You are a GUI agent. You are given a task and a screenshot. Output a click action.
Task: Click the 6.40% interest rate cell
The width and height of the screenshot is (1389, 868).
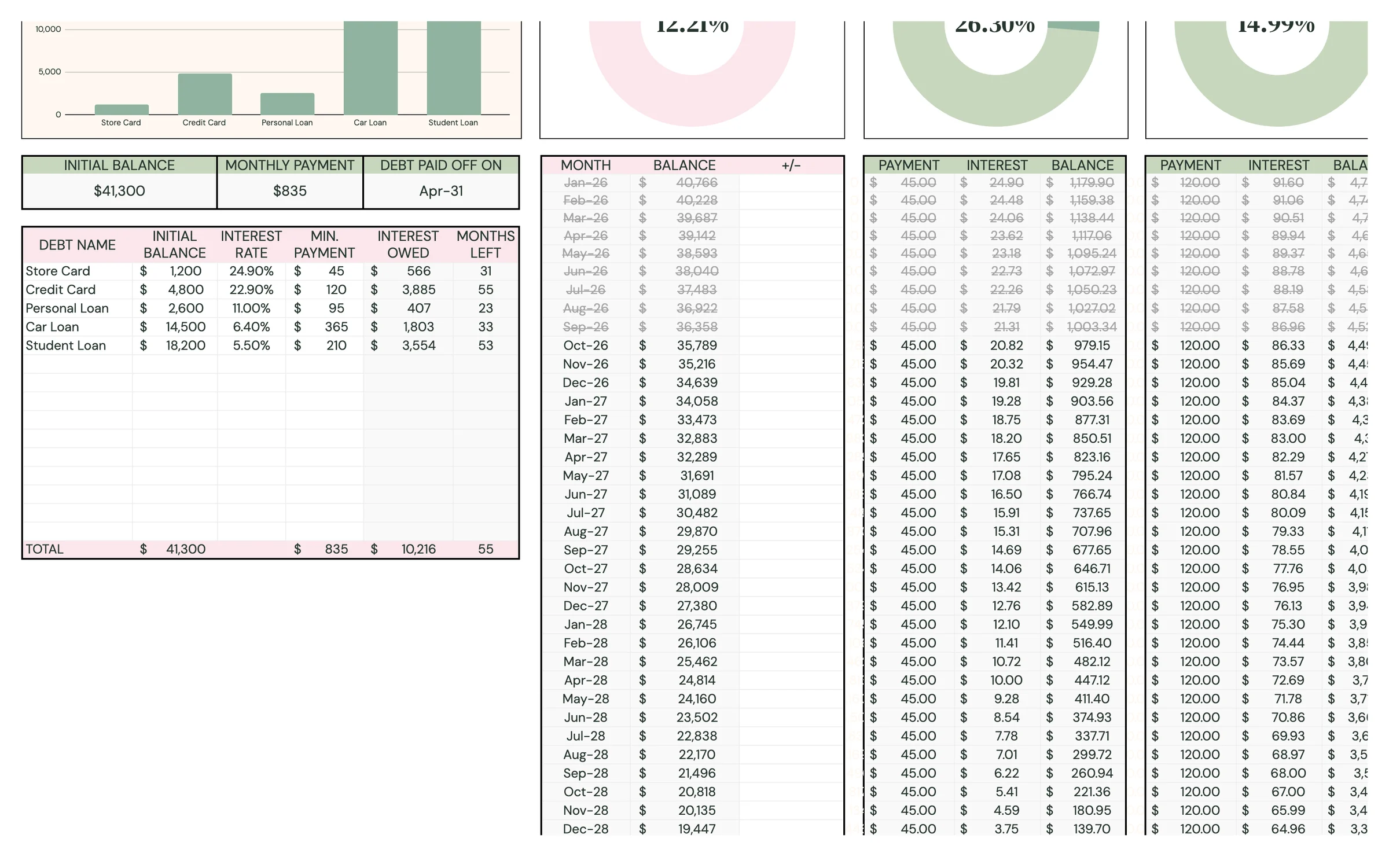251,326
